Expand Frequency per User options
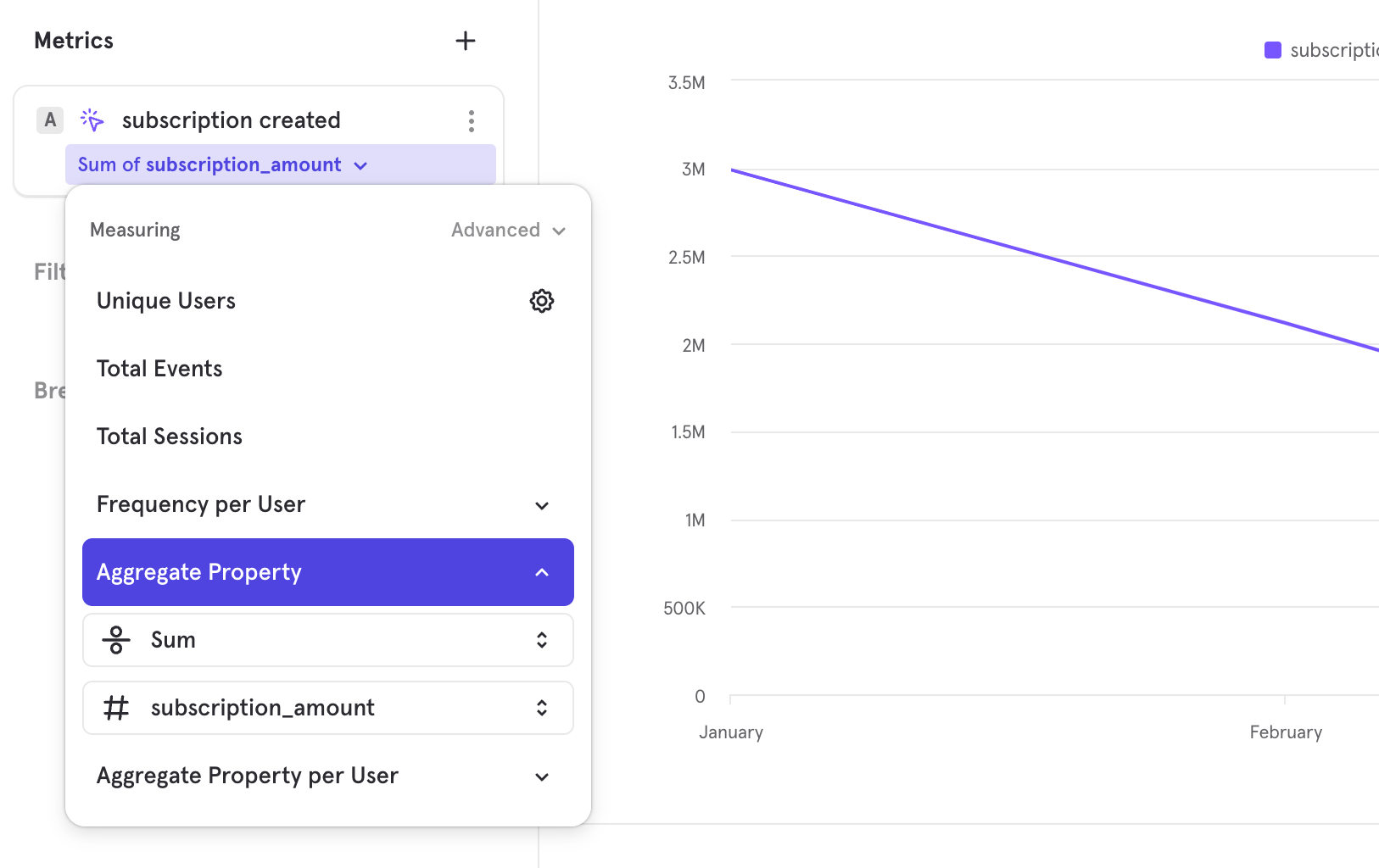The image size is (1379, 868). [x=328, y=504]
